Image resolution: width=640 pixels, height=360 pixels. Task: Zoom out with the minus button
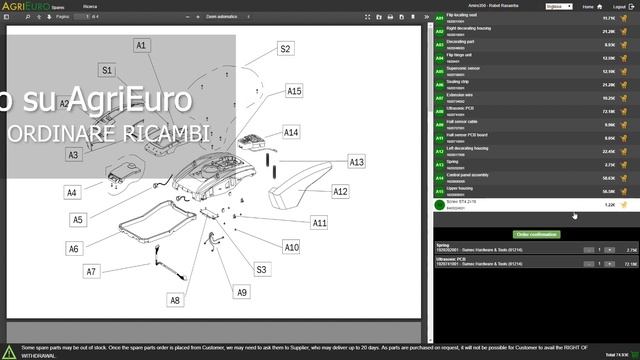tap(187, 17)
